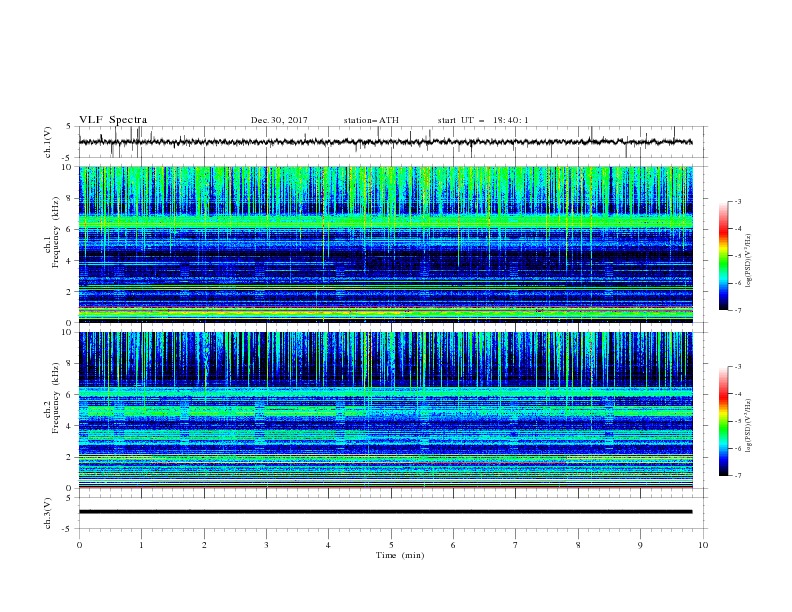The width and height of the screenshot is (792, 612).
Task: Click time axis tick label "10"
Action: pos(703,545)
